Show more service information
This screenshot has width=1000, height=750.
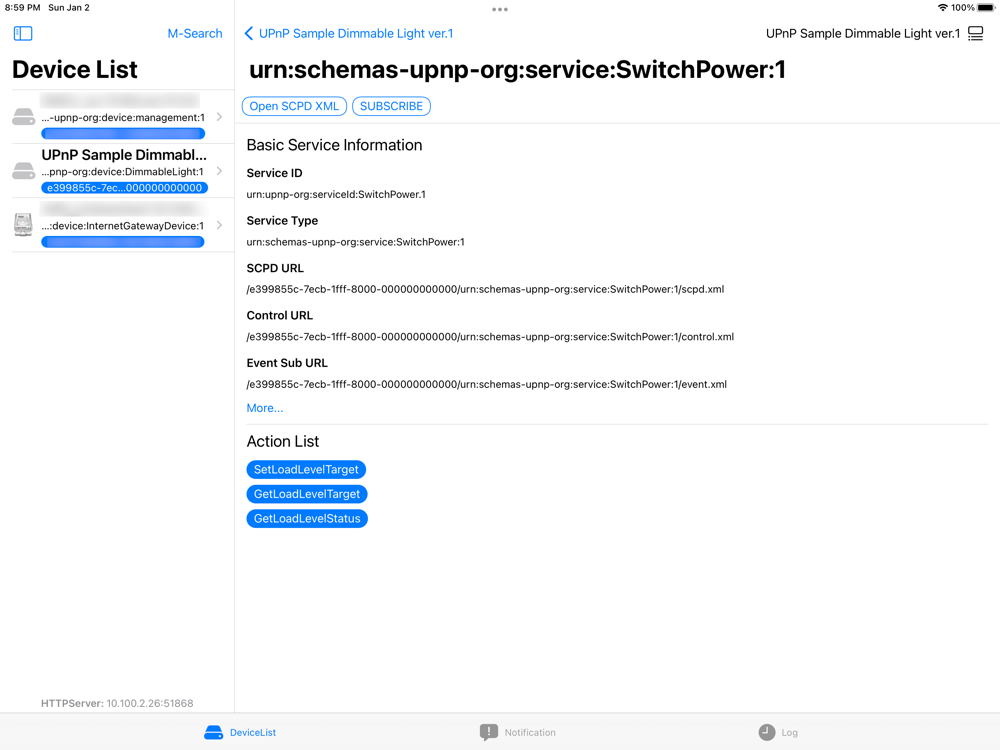pyautogui.click(x=265, y=408)
